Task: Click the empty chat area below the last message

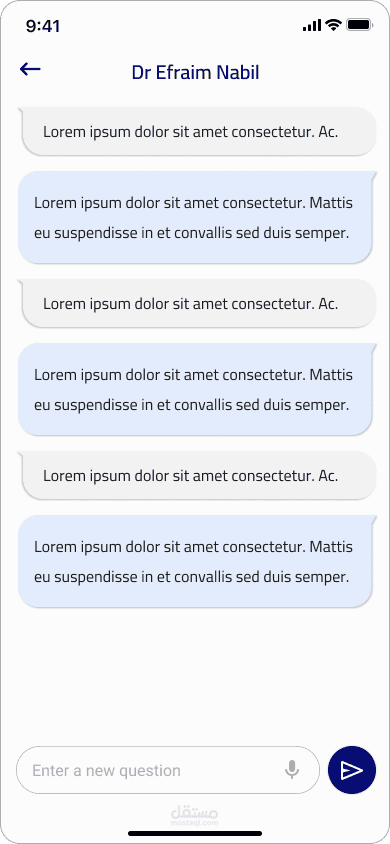Action: coord(195,676)
